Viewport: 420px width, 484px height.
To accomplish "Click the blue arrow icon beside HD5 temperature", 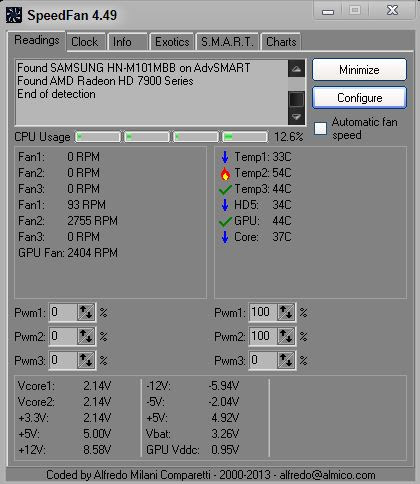I will pos(225,205).
